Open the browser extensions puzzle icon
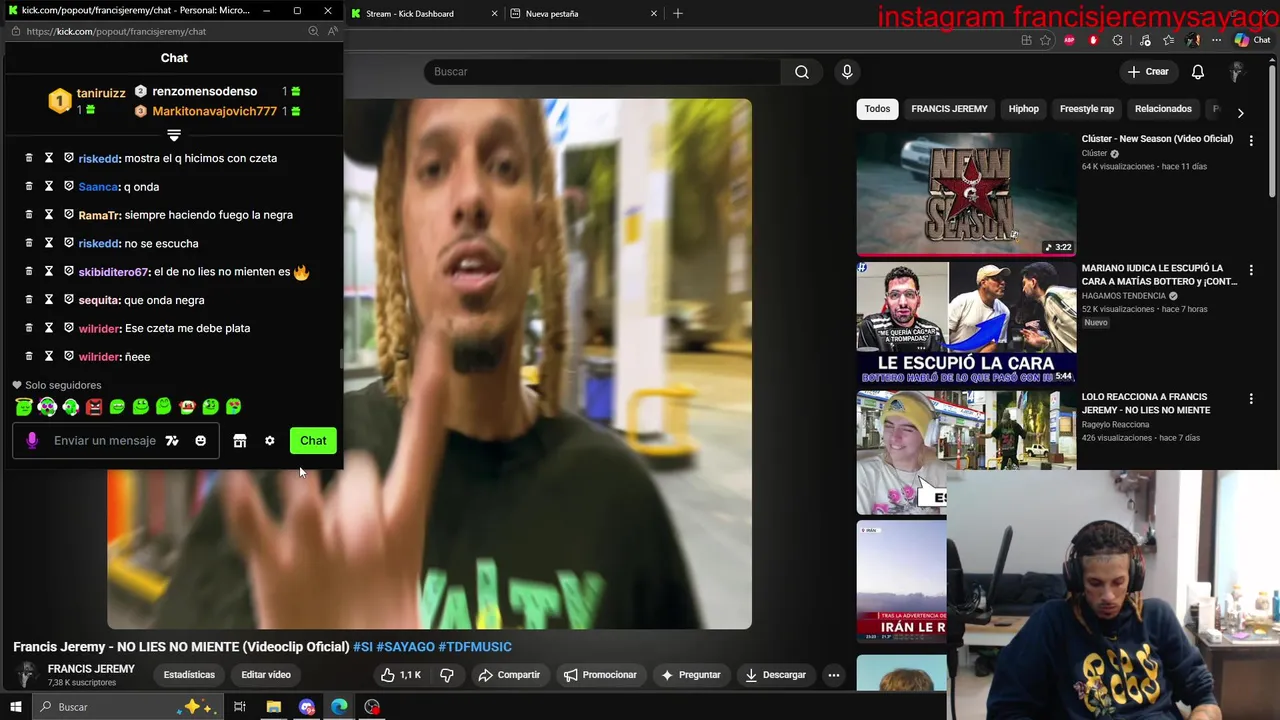 pos(1117,40)
